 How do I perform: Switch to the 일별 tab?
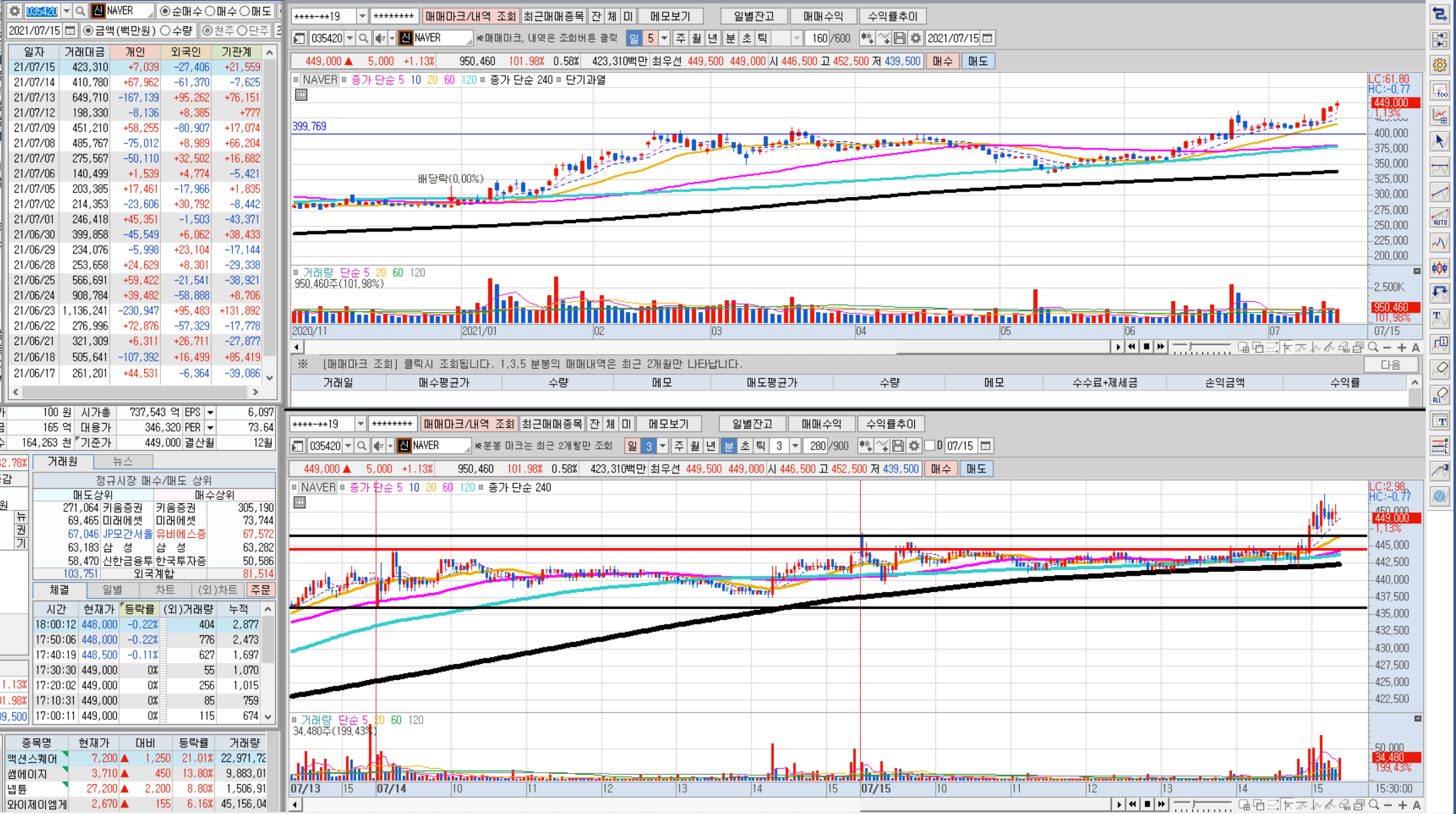pos(112,590)
